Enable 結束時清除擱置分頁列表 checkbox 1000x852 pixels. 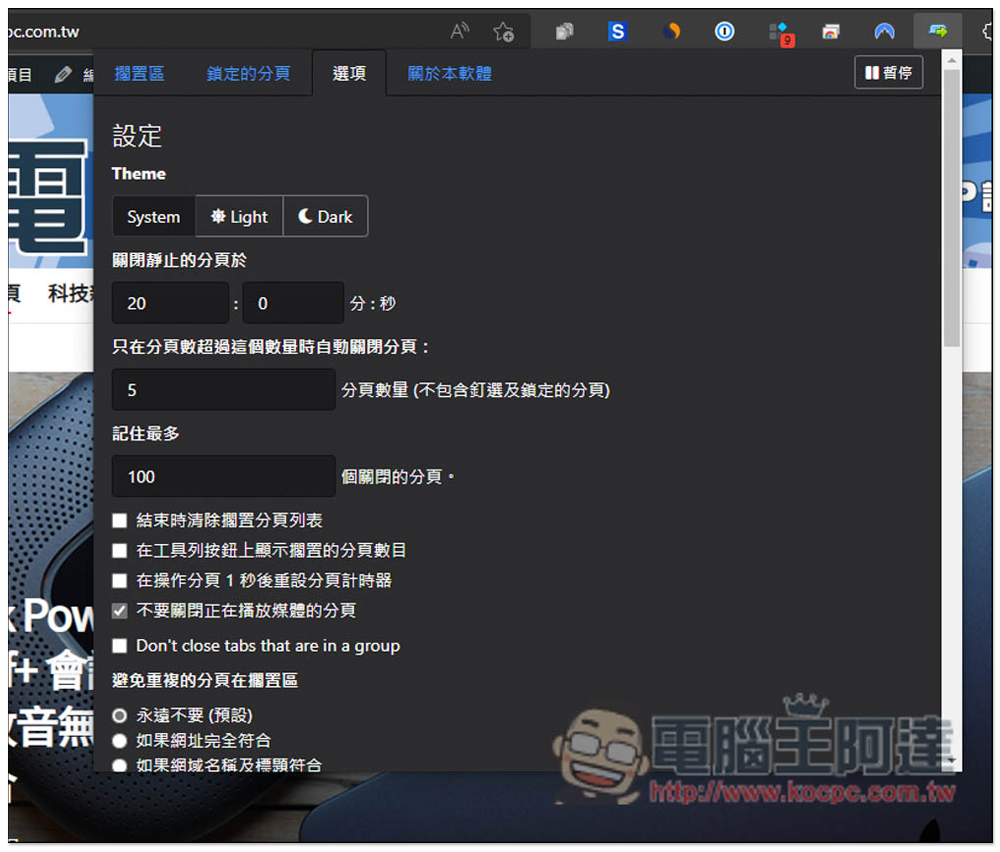click(x=119, y=521)
